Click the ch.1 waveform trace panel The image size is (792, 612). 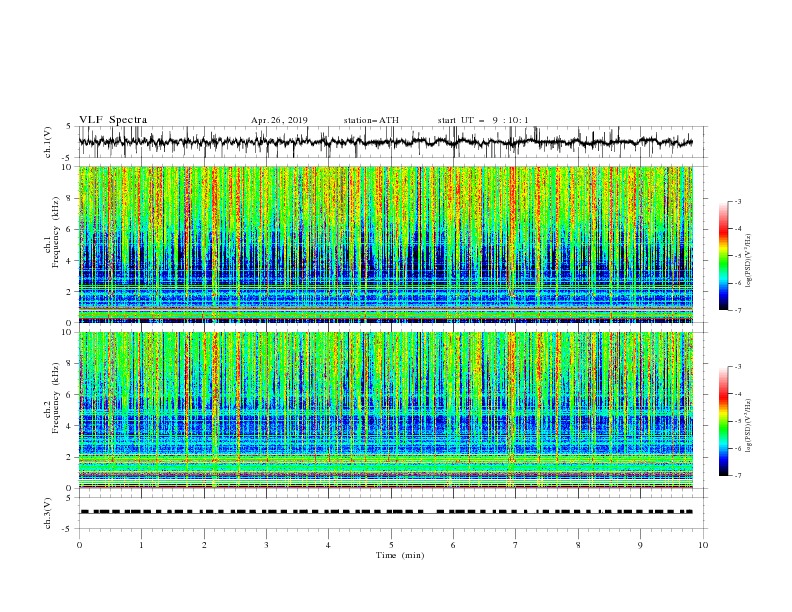(x=392, y=142)
